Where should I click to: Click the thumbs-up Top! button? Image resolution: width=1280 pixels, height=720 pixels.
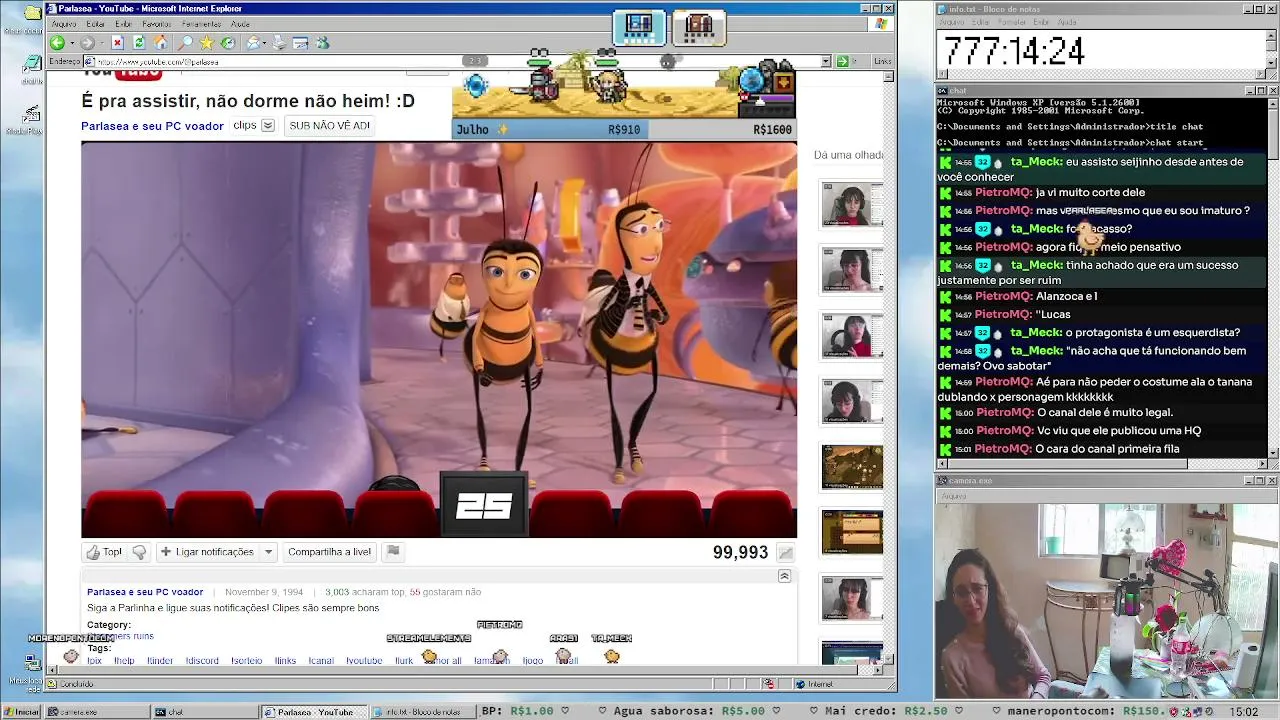click(x=104, y=552)
